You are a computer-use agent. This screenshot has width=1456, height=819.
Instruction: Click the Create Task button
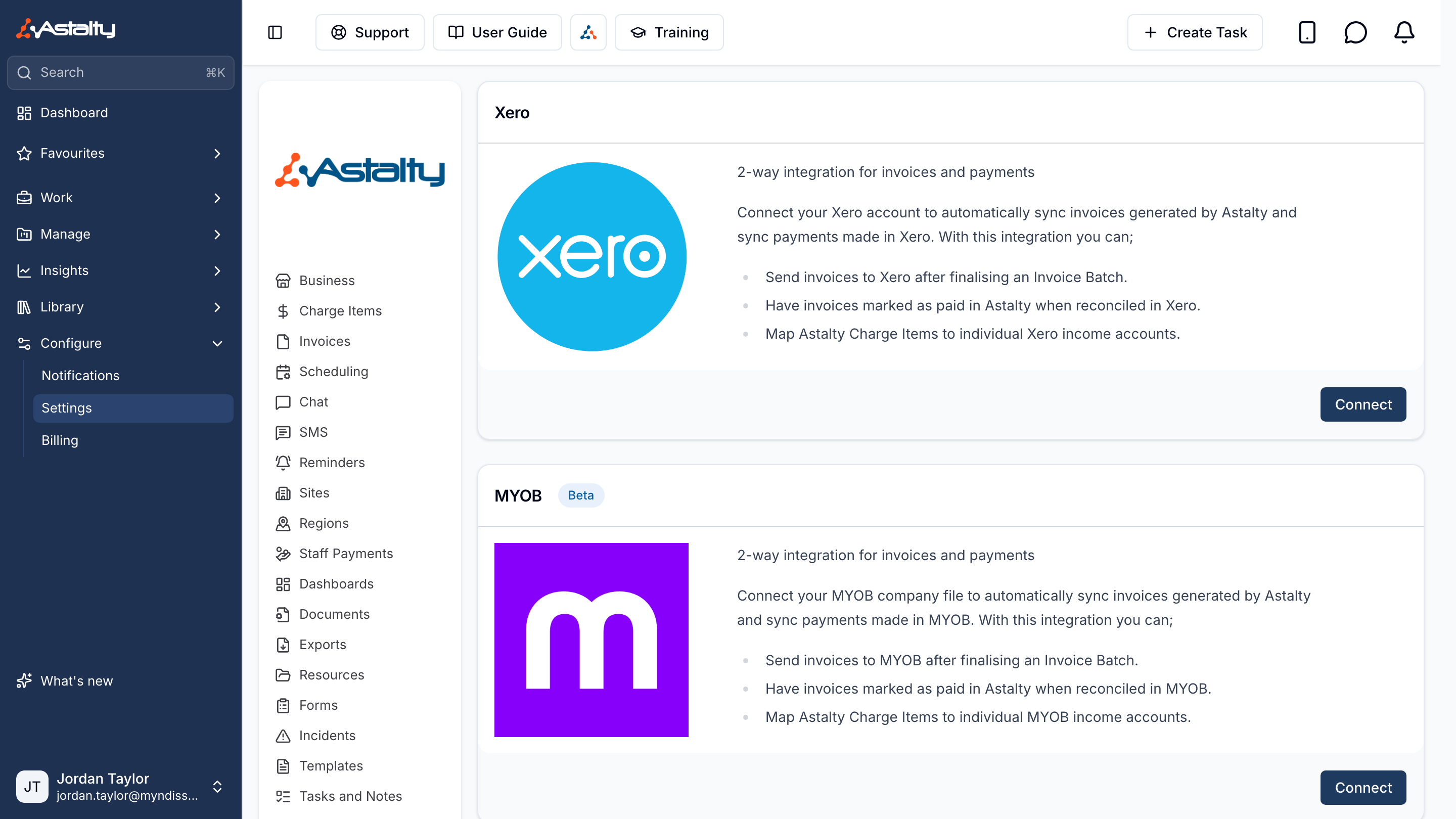(x=1194, y=32)
